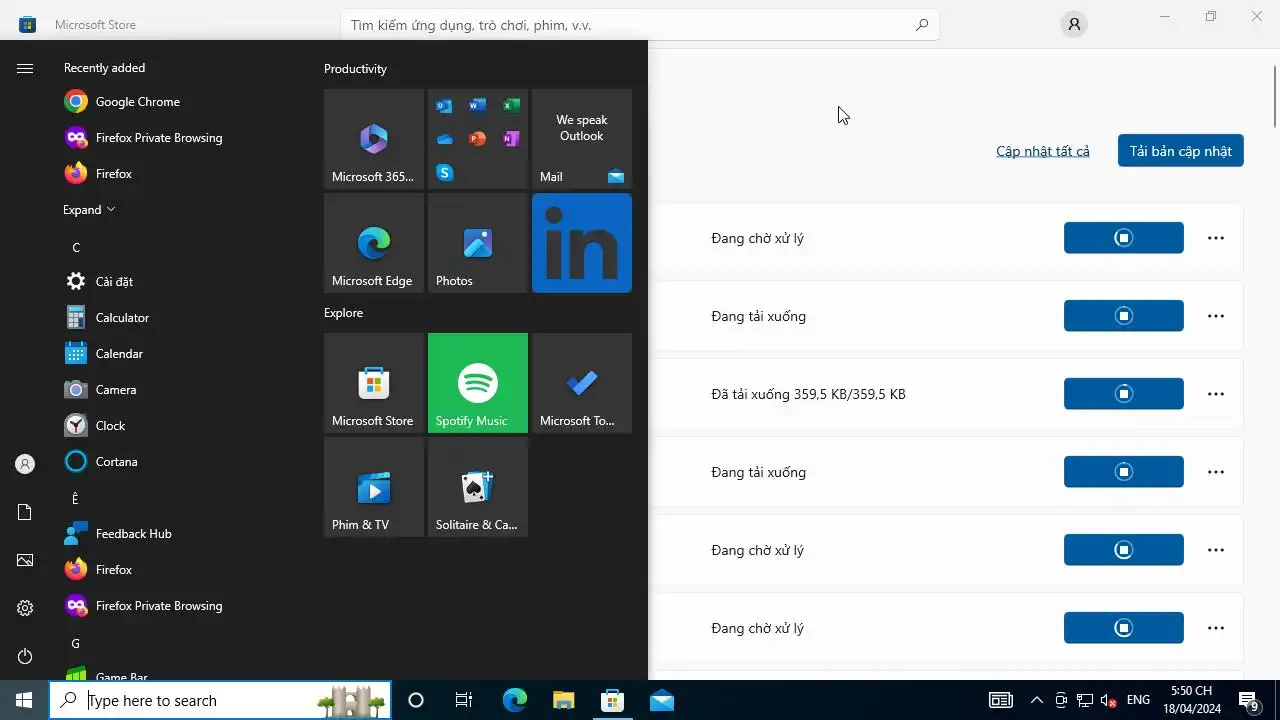Open the Mail app on the taskbar
This screenshot has height=720, width=1280.
[661, 700]
